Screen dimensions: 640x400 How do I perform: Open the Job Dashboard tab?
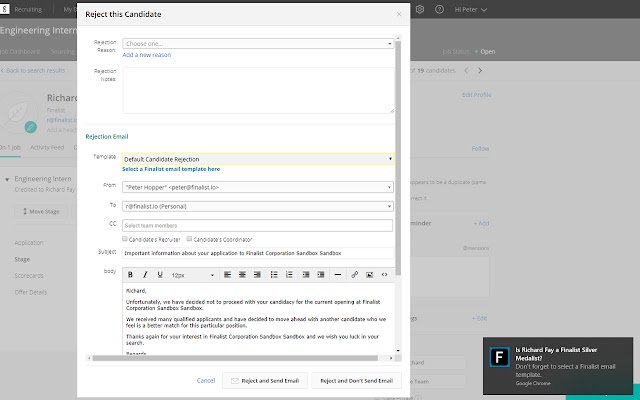click(20, 51)
